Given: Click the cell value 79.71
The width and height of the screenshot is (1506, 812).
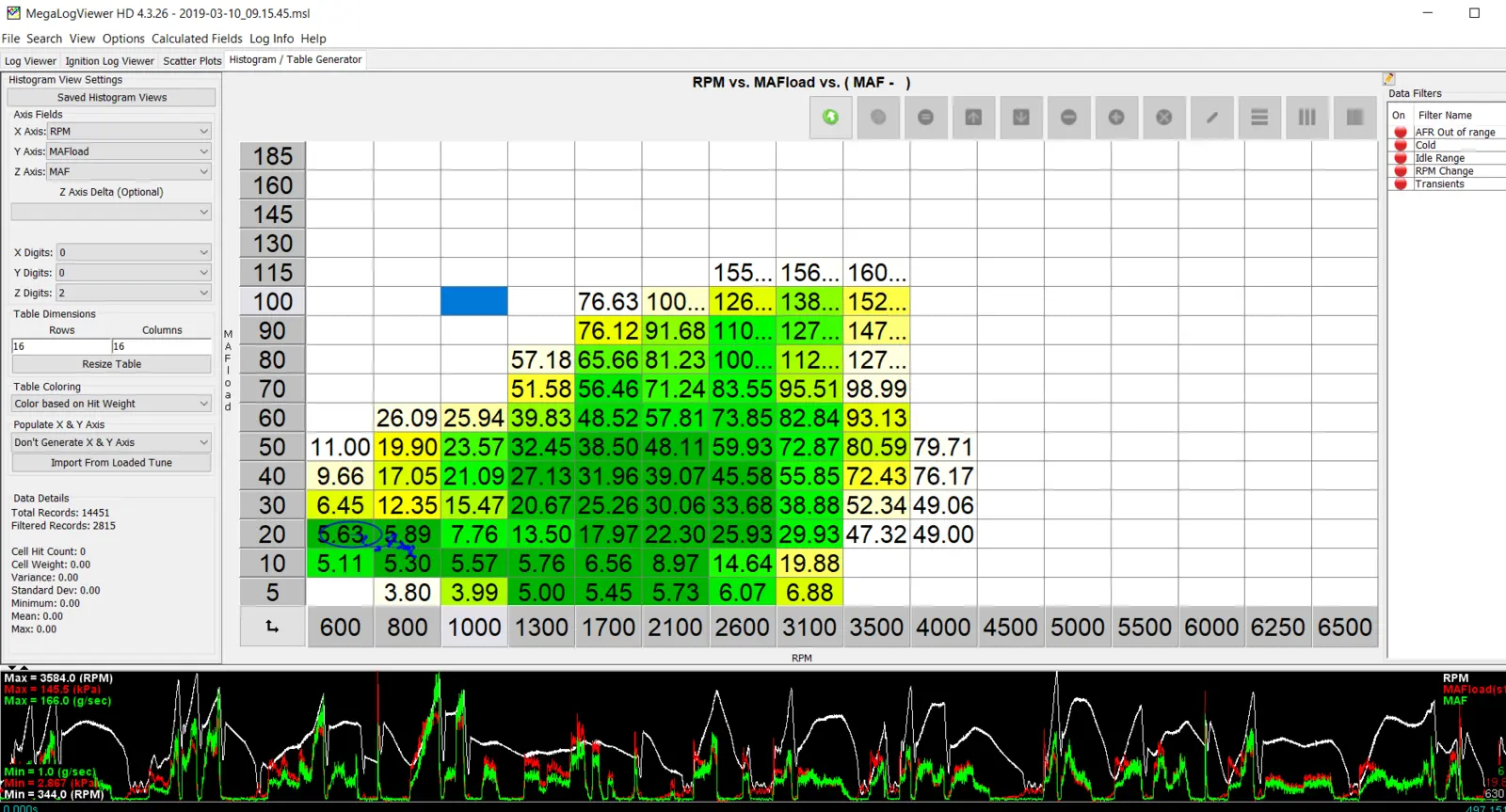Looking at the screenshot, I should point(943,447).
